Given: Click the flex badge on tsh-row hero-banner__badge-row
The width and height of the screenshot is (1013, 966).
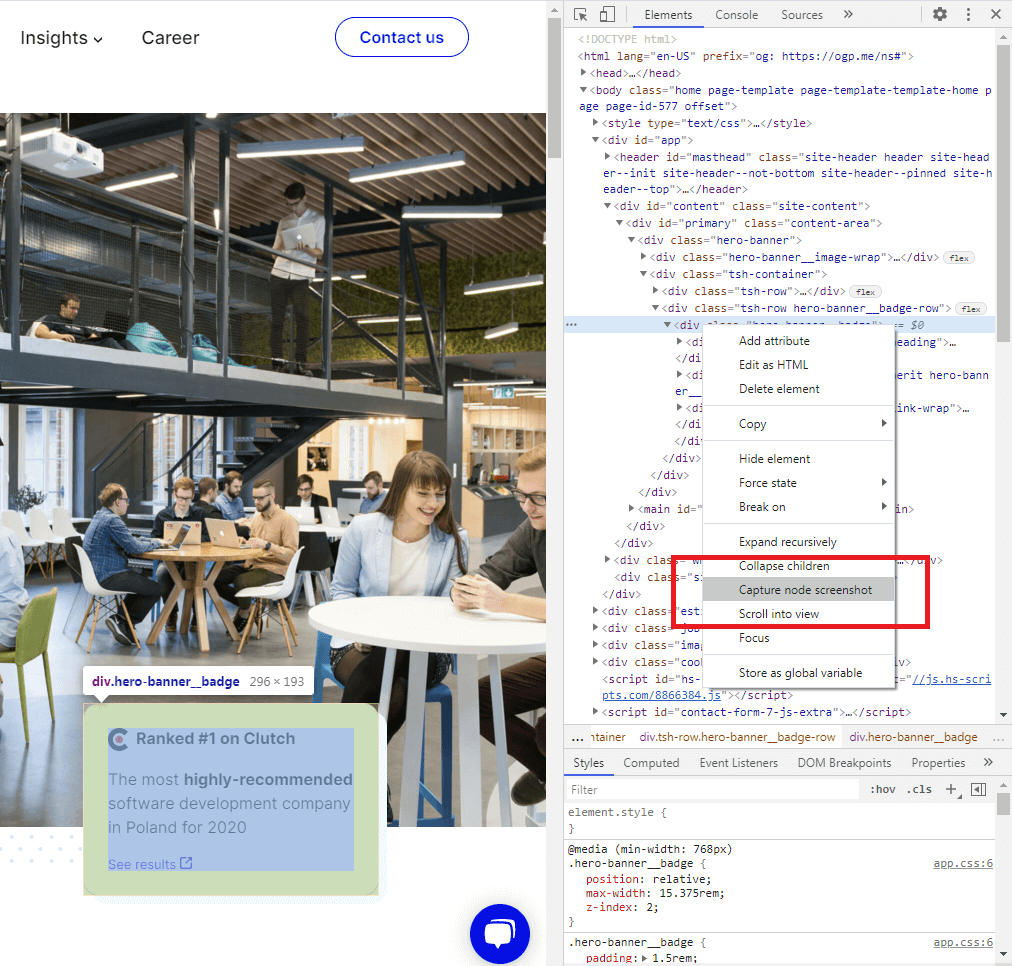Looking at the screenshot, I should tap(970, 309).
